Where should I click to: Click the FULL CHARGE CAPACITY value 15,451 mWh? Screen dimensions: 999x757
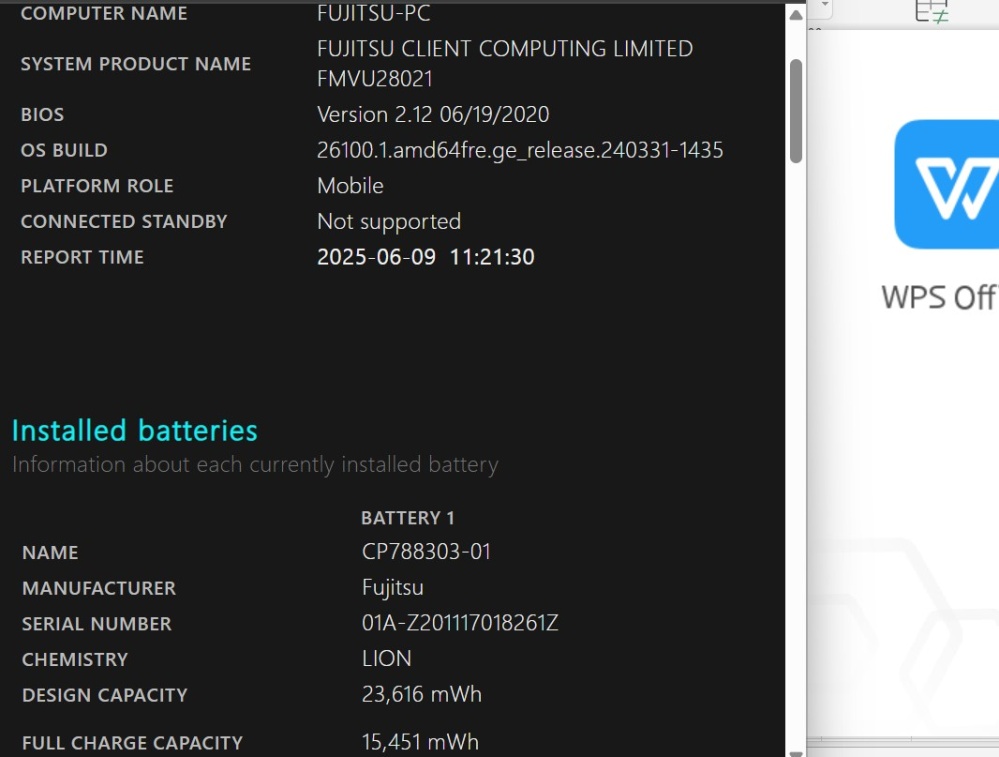(x=420, y=742)
